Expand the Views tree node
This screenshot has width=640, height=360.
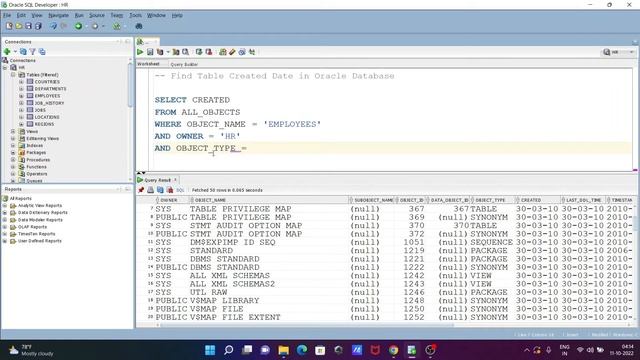point(13,131)
